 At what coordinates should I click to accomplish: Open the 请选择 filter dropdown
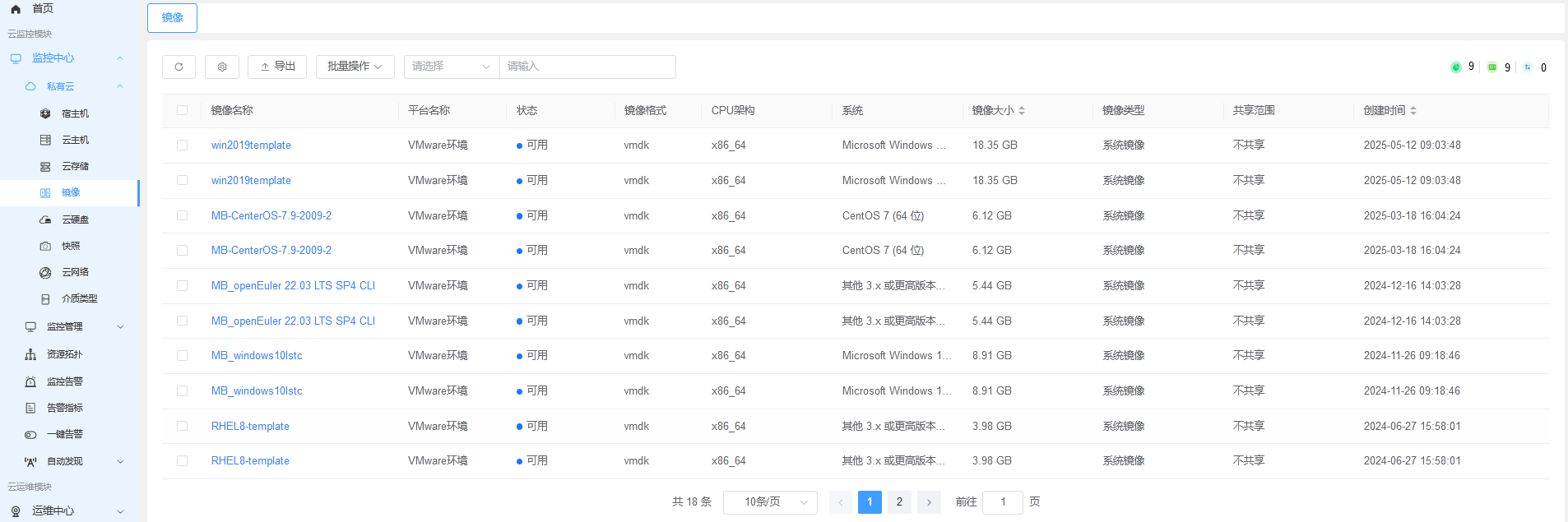452,67
